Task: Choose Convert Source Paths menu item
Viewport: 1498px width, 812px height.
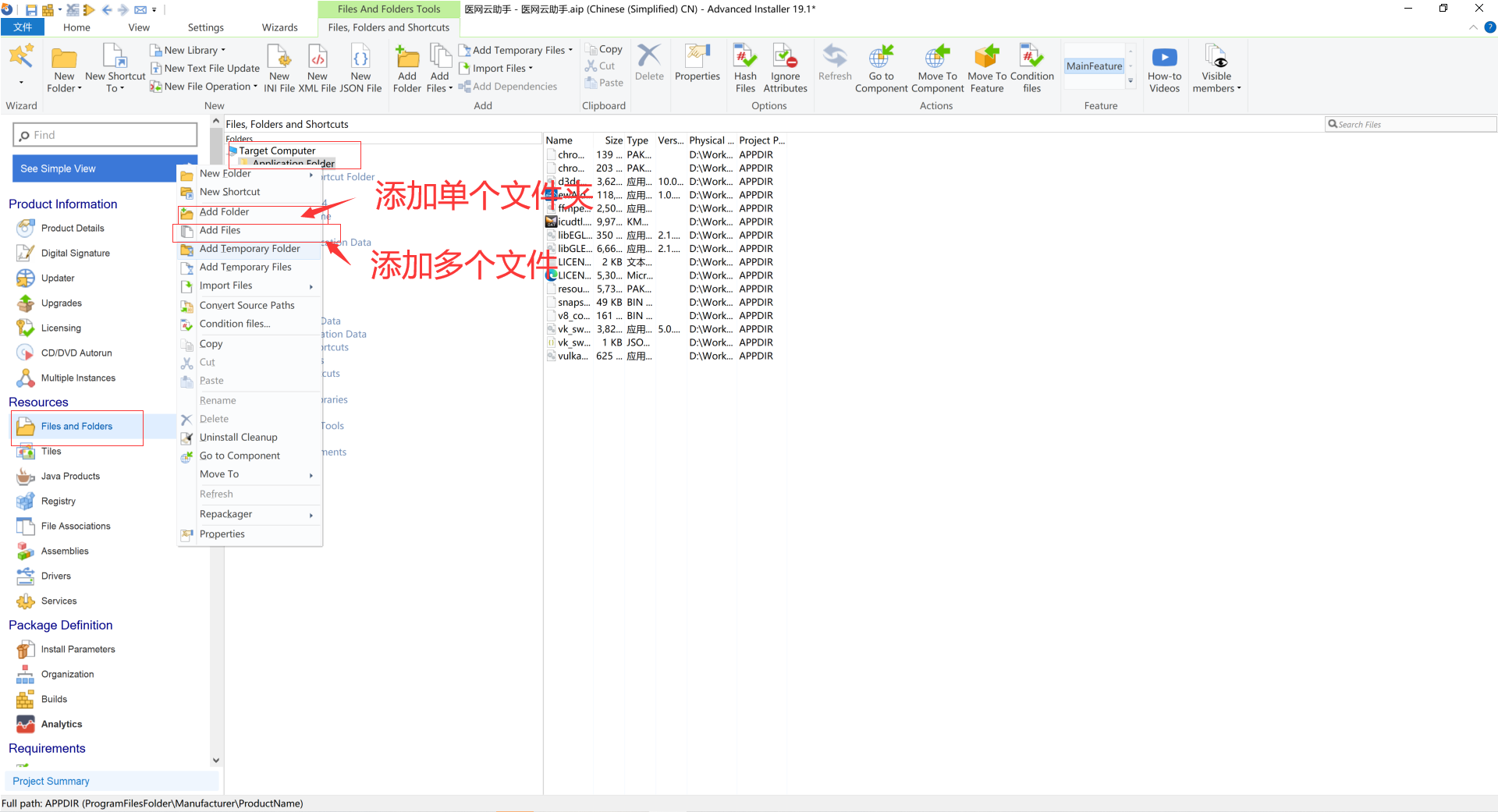Action: click(250, 306)
